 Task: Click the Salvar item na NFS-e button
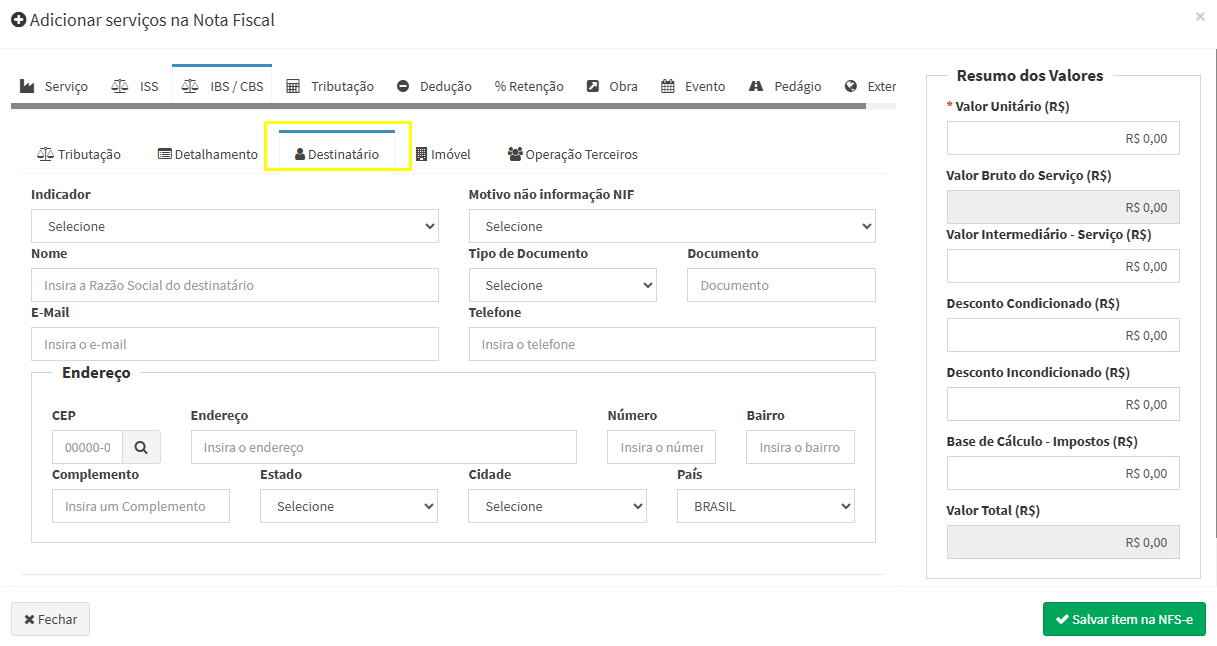1124,619
